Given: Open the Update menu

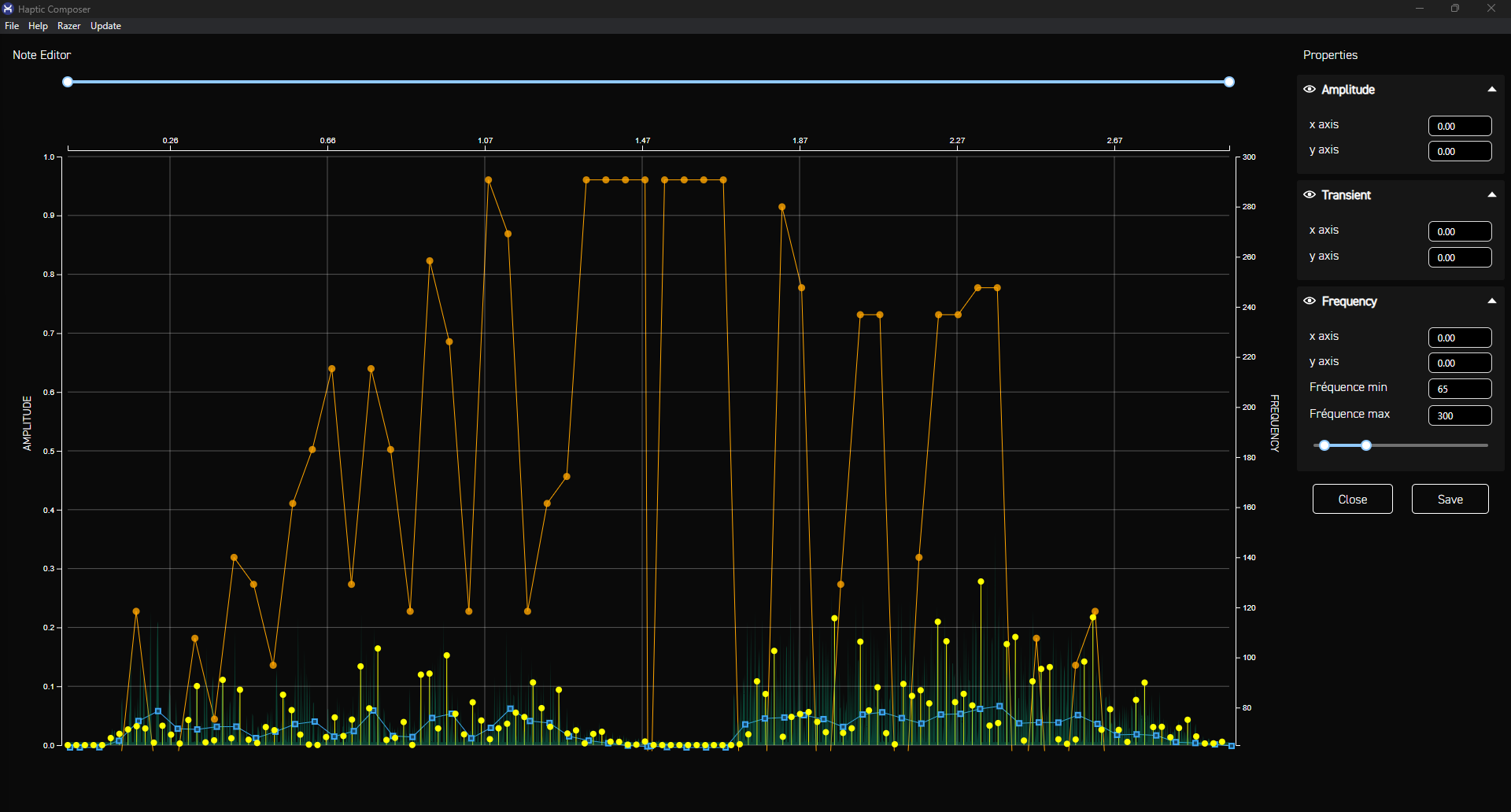Looking at the screenshot, I should click(105, 26).
